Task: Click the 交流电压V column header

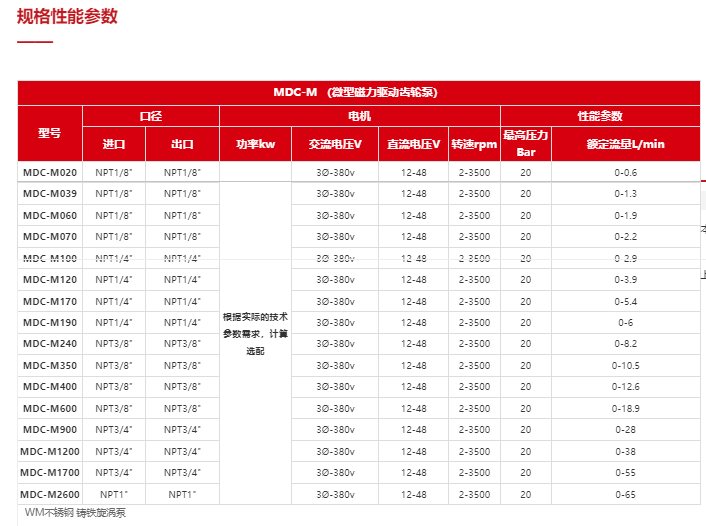Action: click(334, 144)
